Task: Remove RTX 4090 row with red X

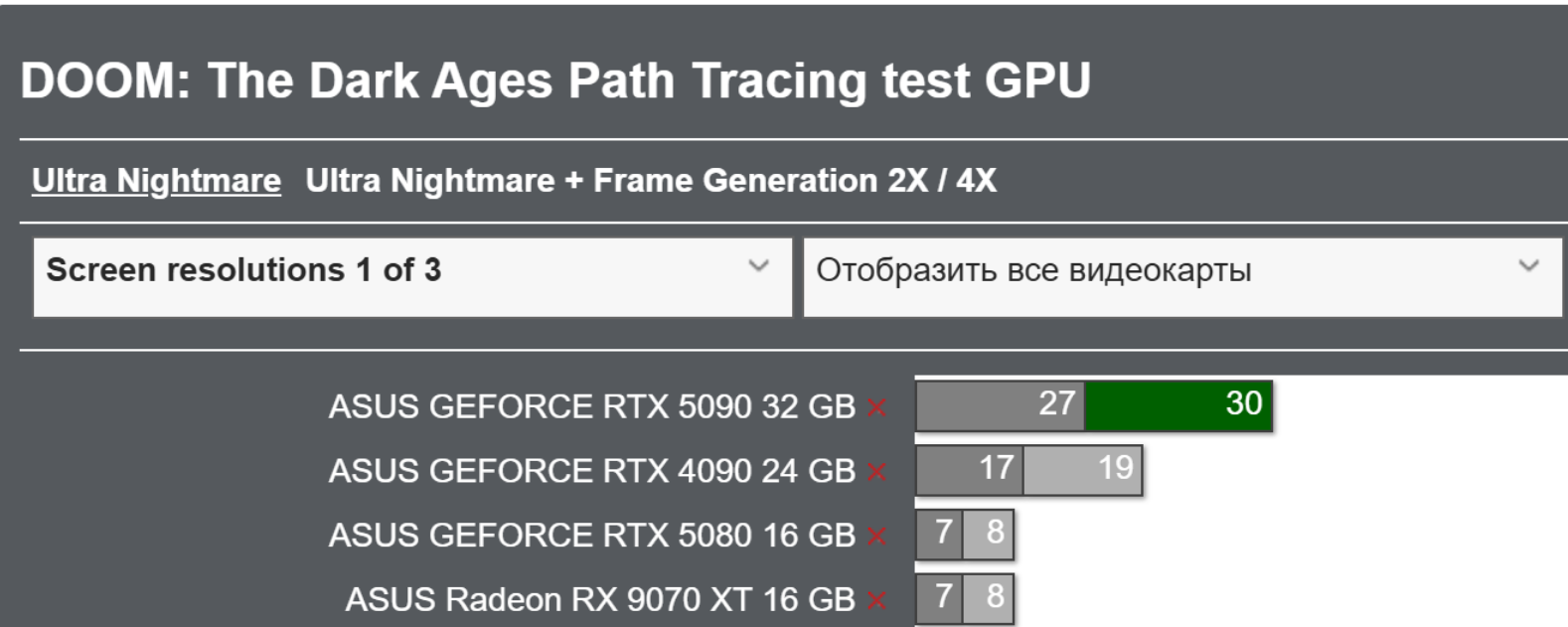Action: point(876,472)
